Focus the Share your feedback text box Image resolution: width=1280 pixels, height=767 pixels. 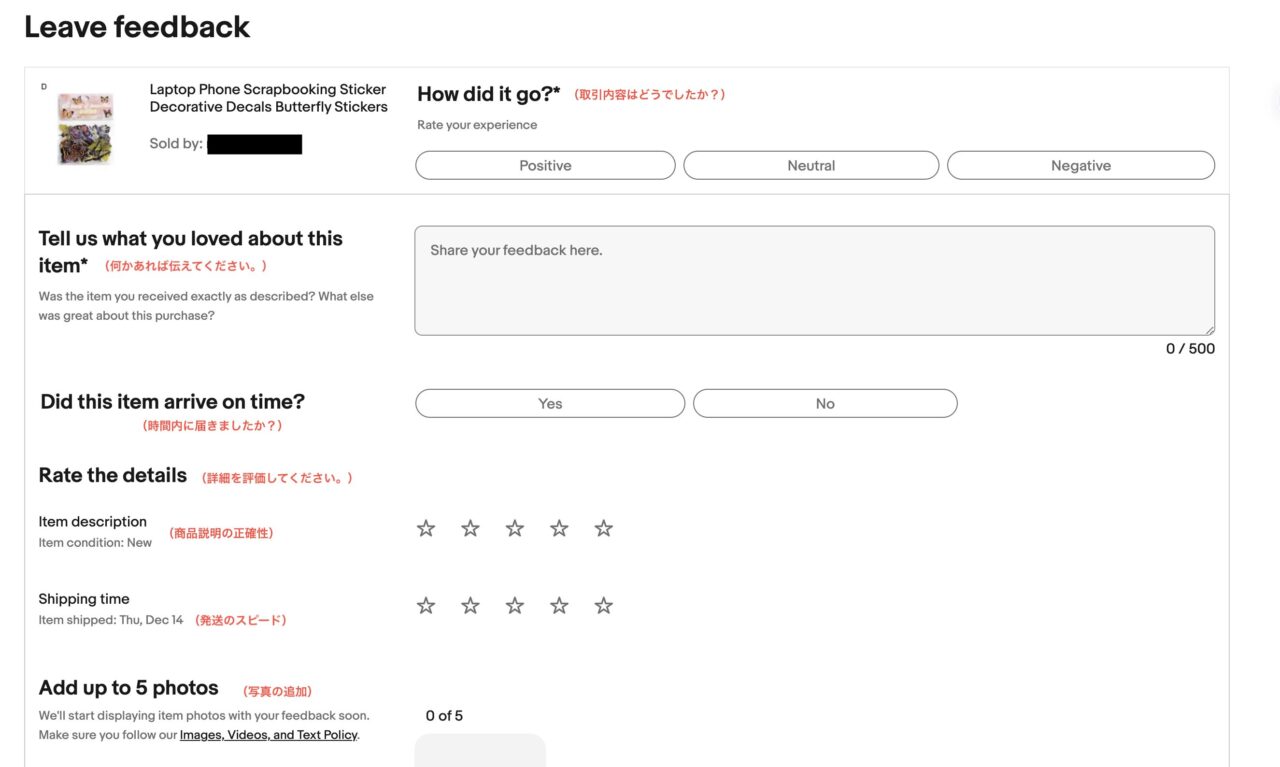coord(814,281)
